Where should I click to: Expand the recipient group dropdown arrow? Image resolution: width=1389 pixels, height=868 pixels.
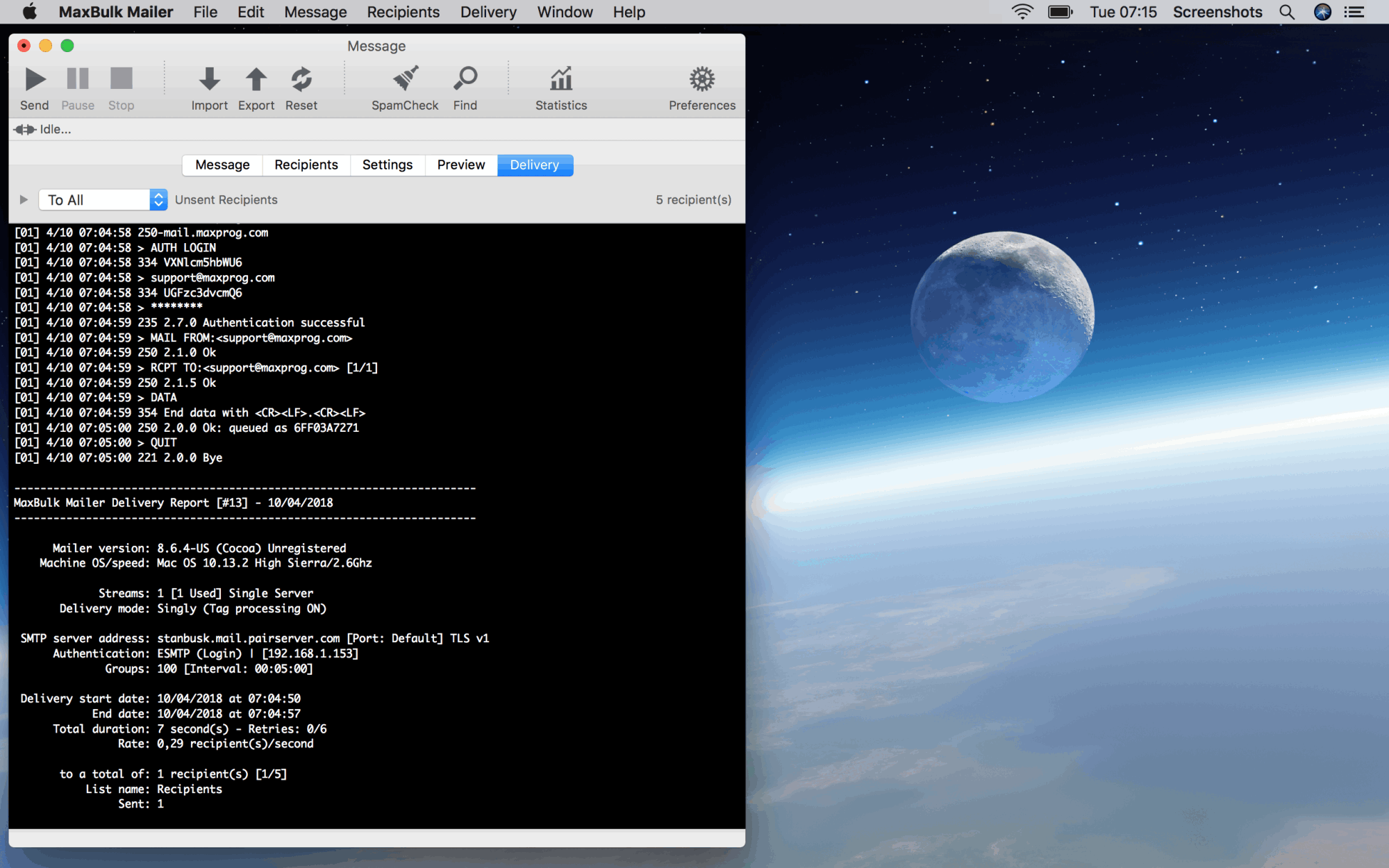click(157, 199)
